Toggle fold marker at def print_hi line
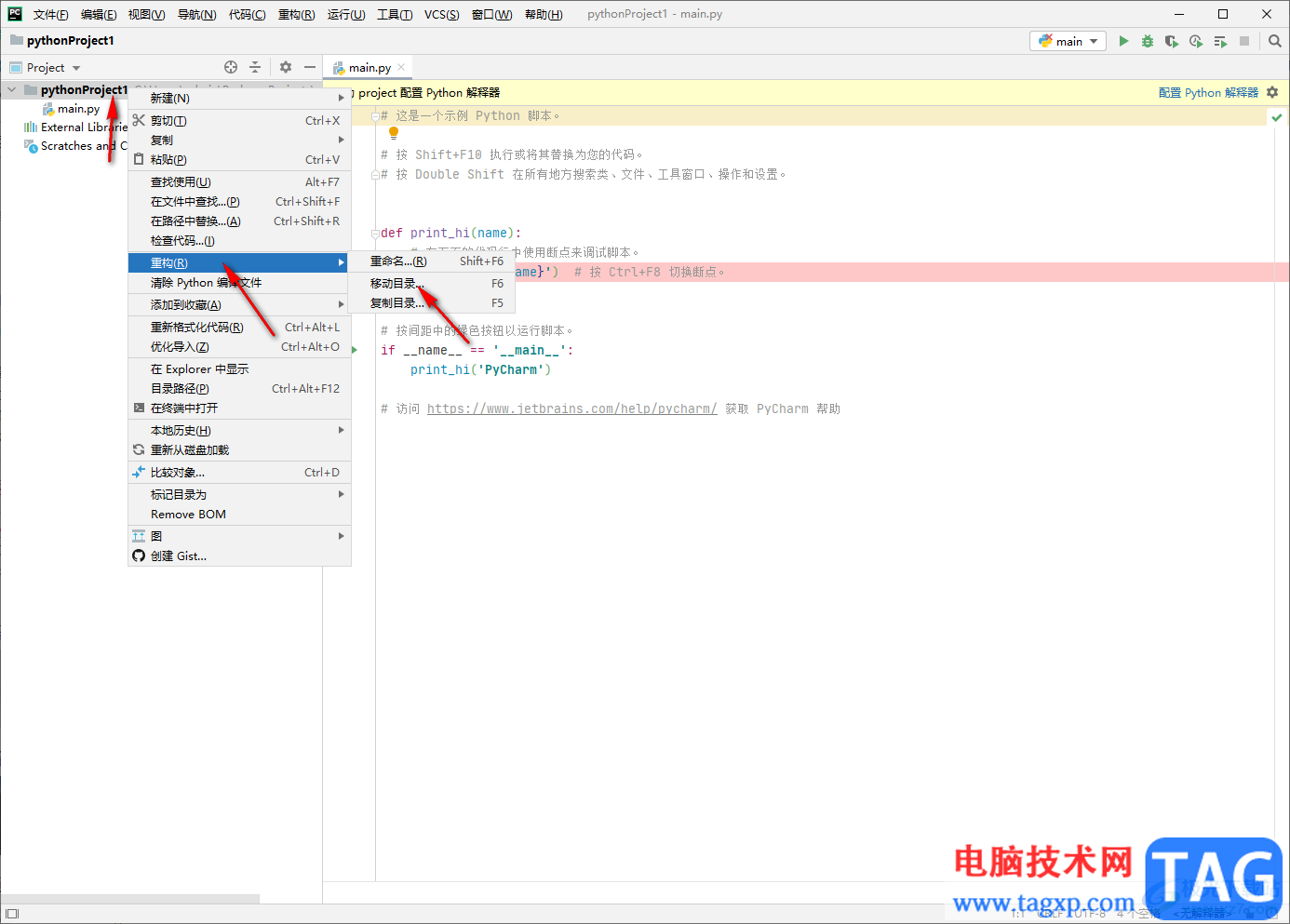Image resolution: width=1290 pixels, height=924 pixels. [374, 234]
